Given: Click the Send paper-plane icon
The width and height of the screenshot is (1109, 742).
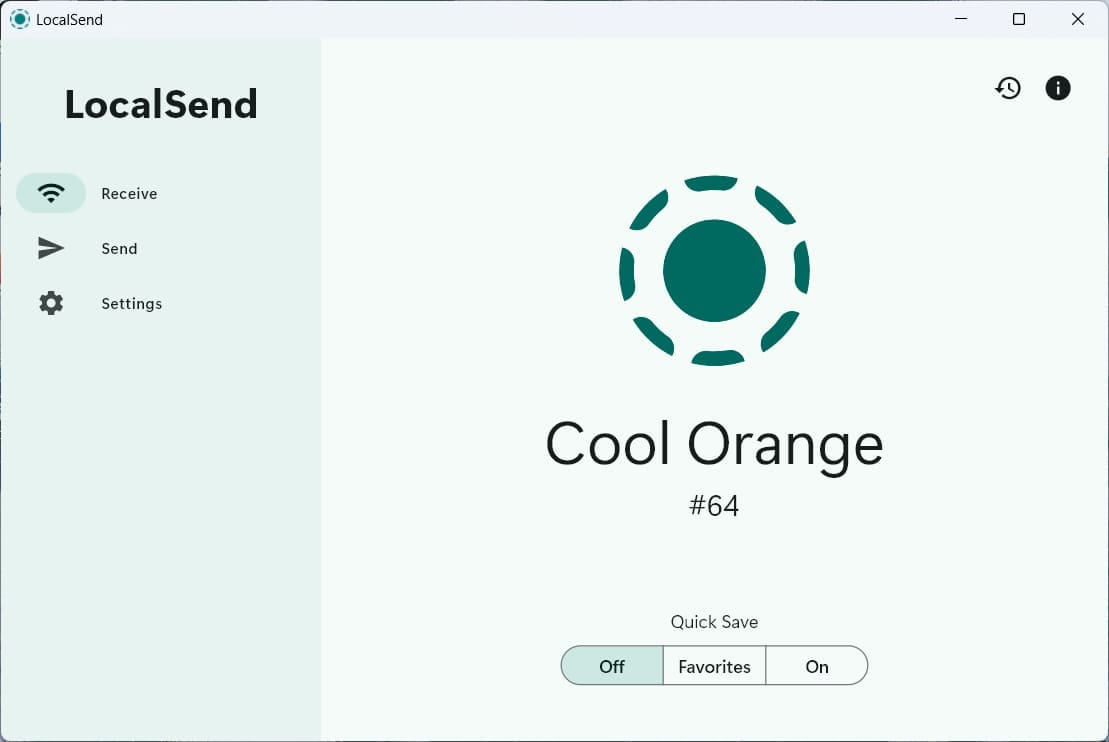Looking at the screenshot, I should click(x=51, y=248).
